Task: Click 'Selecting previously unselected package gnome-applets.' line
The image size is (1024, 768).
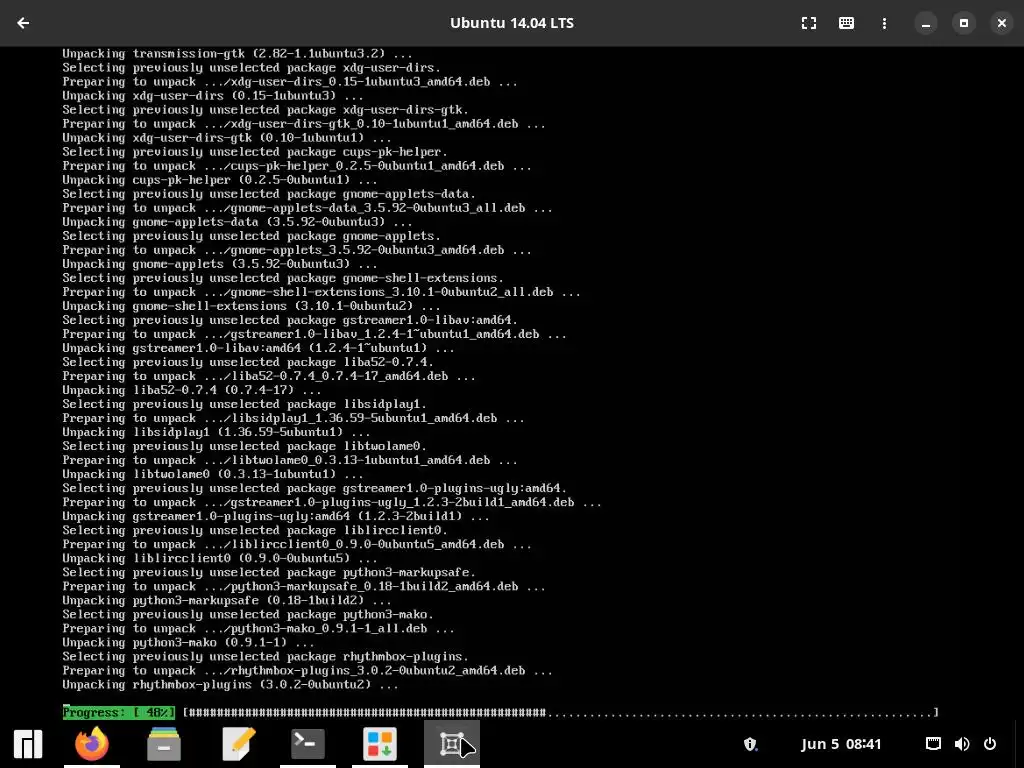Action: pos(251,236)
